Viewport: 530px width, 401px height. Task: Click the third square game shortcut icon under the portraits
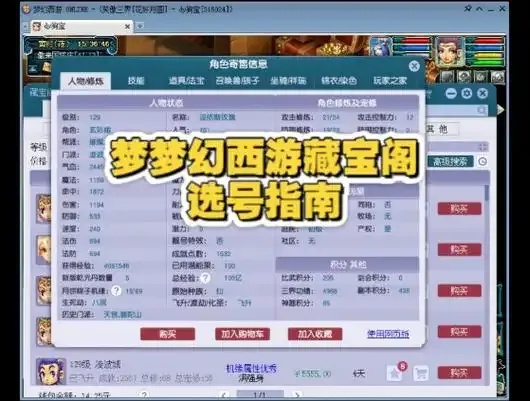(481, 76)
